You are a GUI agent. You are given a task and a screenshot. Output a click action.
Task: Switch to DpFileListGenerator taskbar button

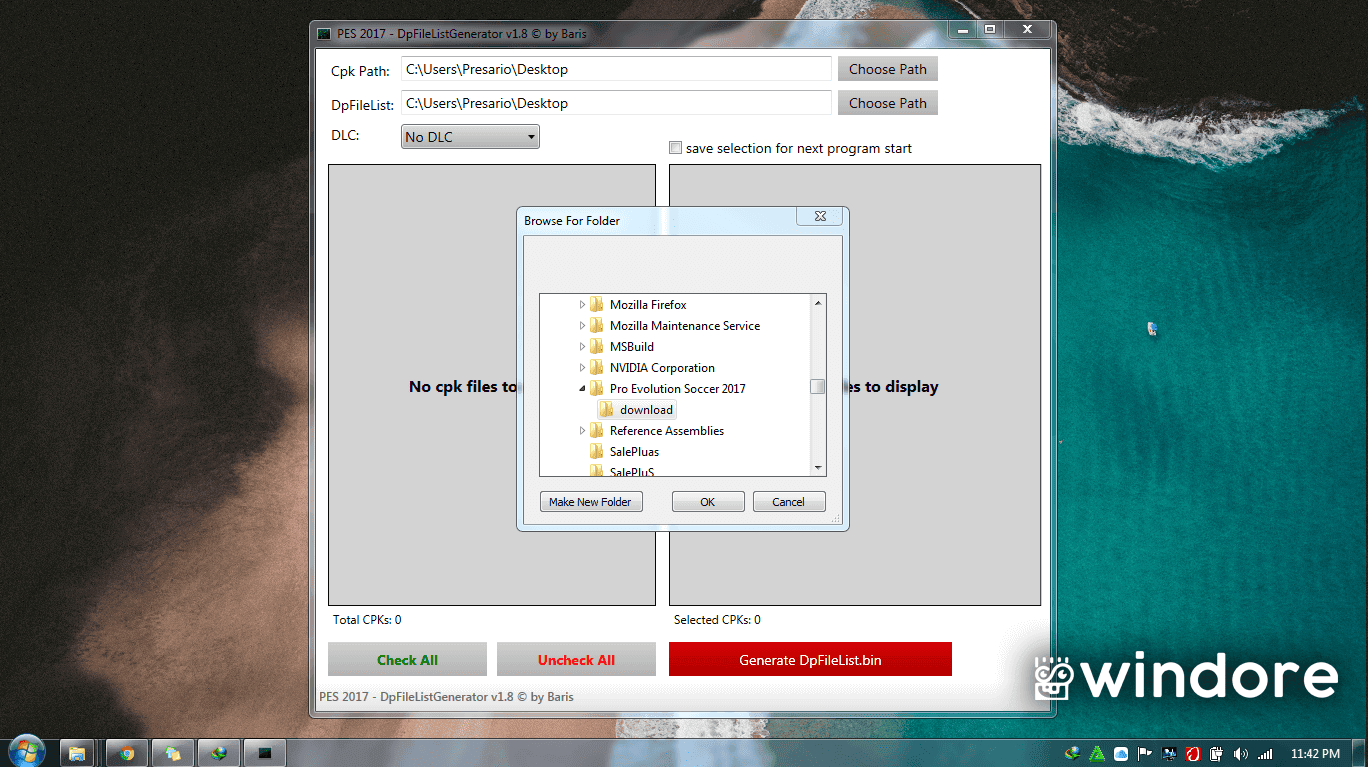click(x=265, y=753)
